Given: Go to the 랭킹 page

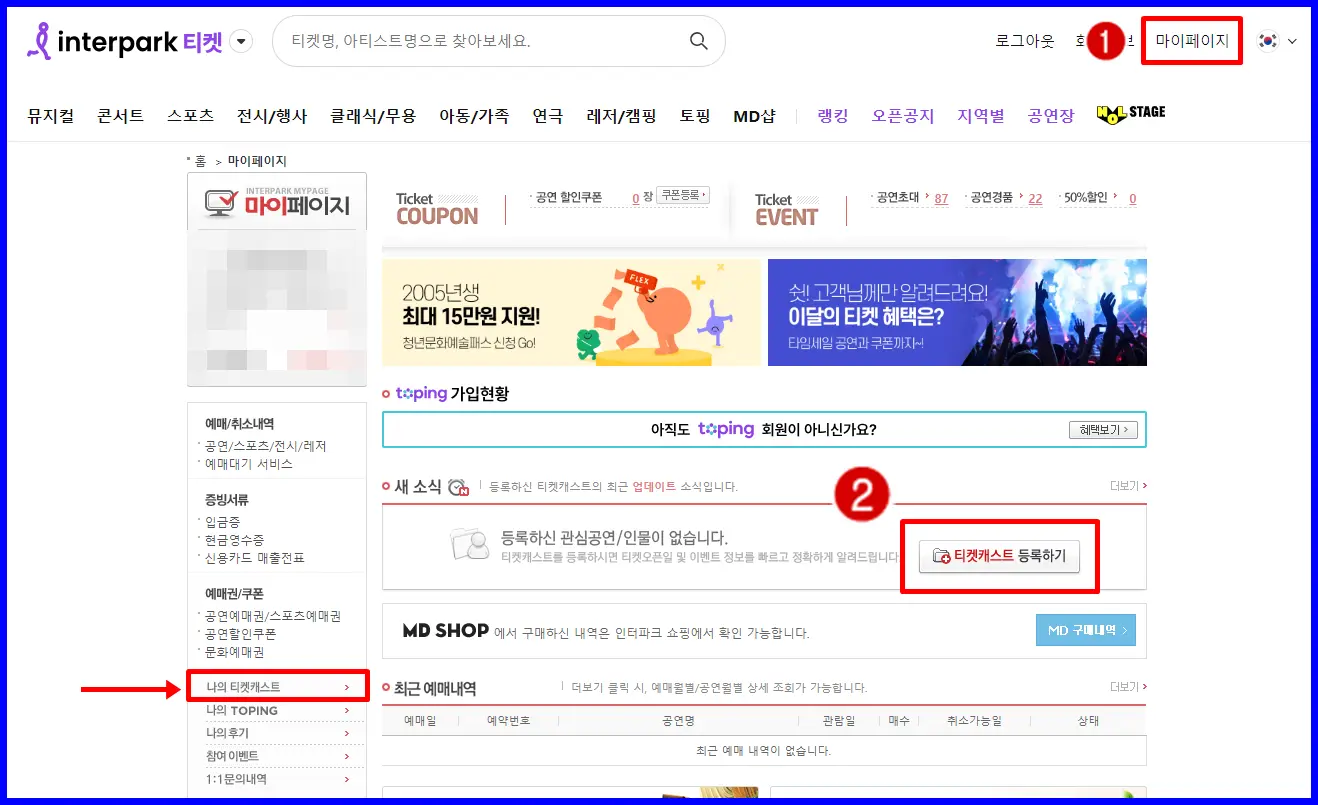Looking at the screenshot, I should [832, 115].
